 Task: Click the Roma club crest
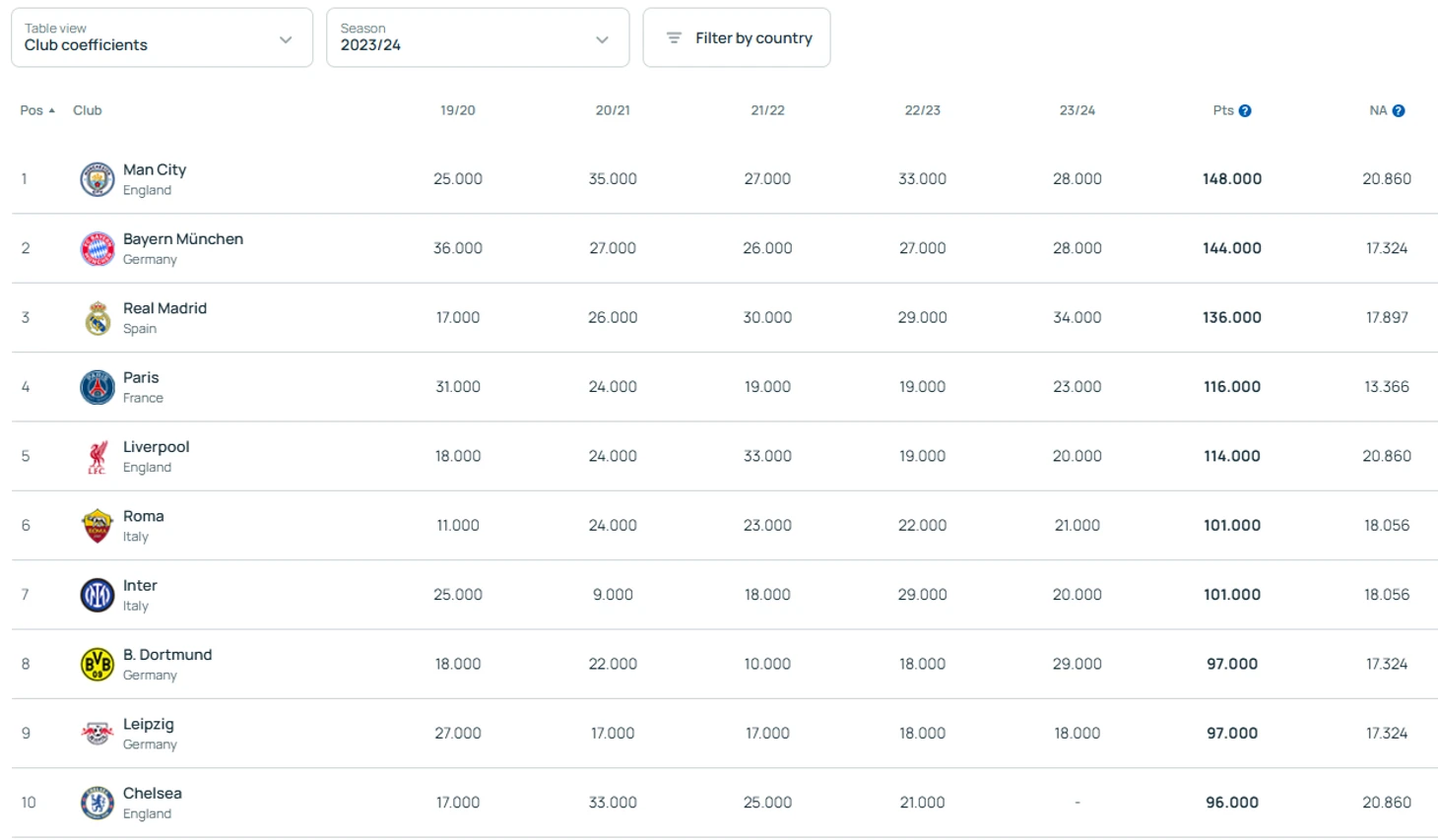coord(97,526)
